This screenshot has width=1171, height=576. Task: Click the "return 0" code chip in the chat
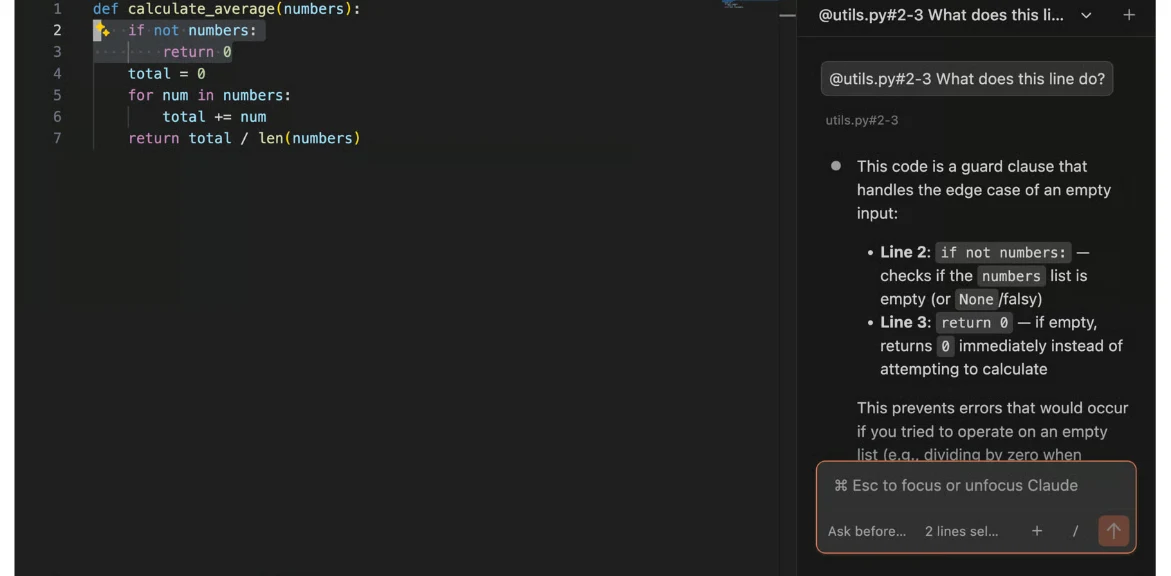tap(975, 323)
